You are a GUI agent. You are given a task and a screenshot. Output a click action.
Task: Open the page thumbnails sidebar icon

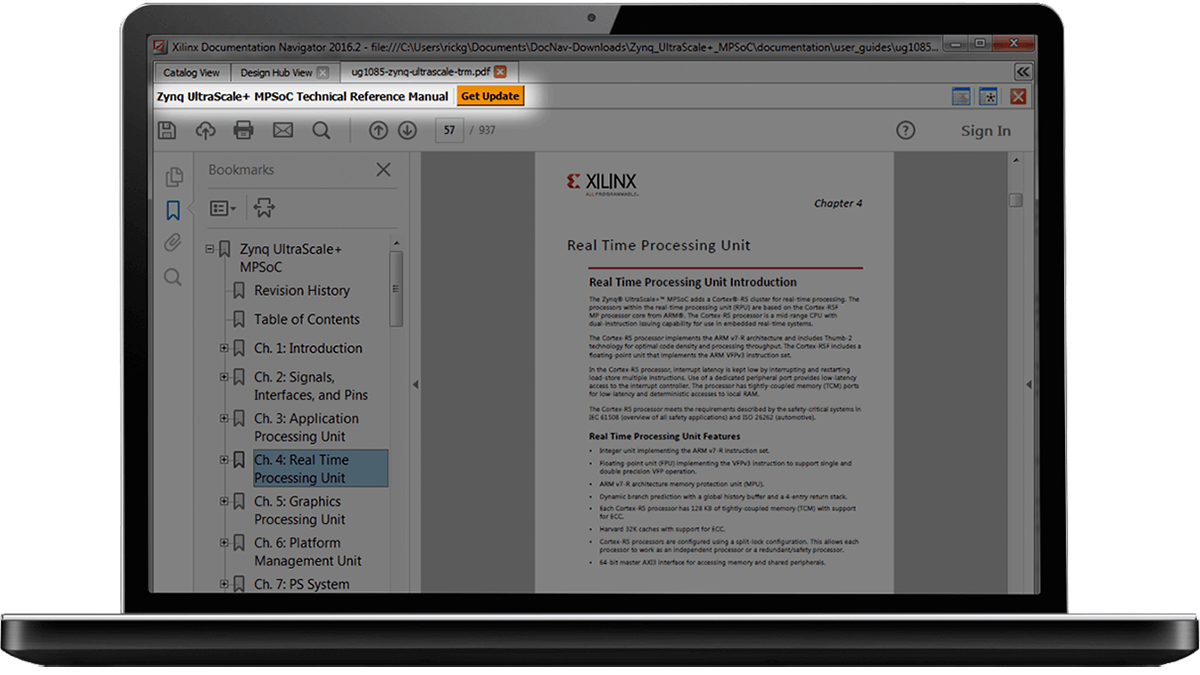point(174,177)
